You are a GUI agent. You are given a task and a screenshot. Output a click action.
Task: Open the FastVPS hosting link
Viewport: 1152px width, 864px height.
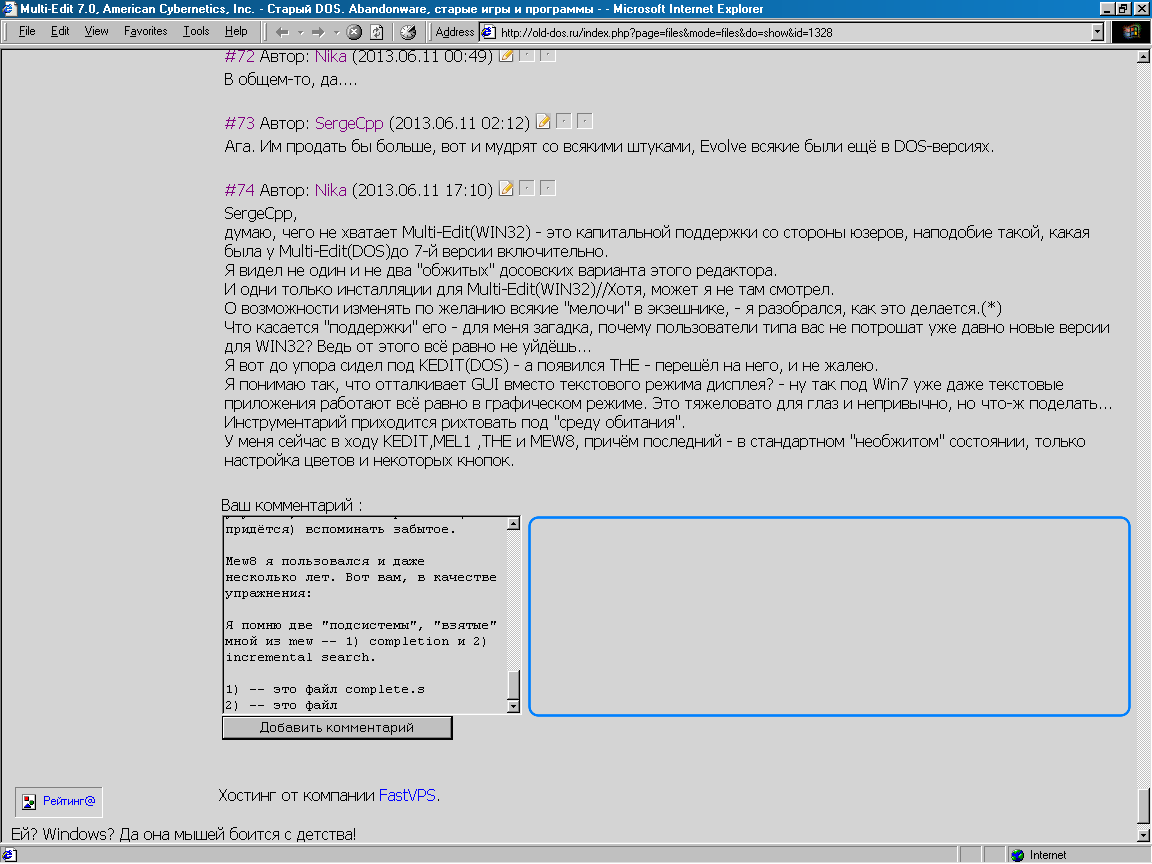[x=407, y=795]
